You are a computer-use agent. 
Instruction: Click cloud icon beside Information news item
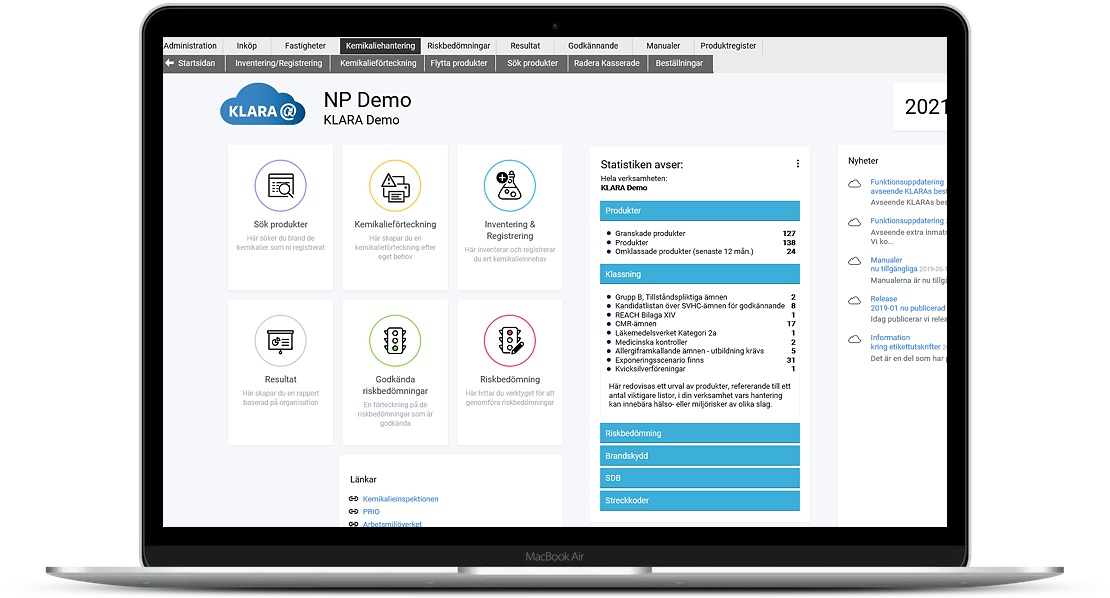pyautogui.click(x=854, y=340)
